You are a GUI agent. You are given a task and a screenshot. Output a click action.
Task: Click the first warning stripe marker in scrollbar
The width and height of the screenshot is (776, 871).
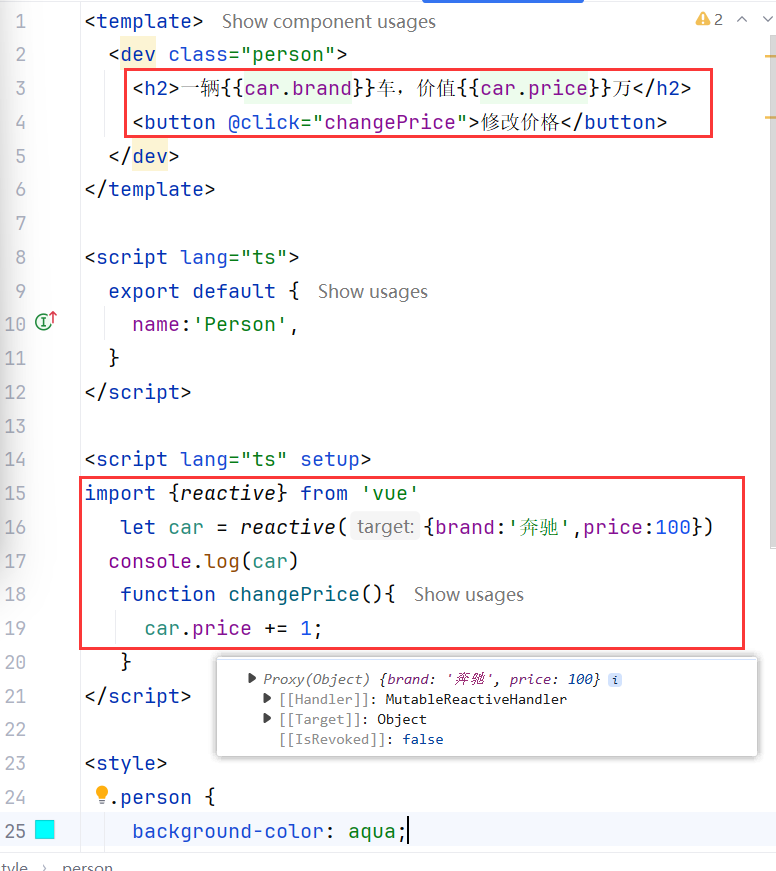click(770, 56)
